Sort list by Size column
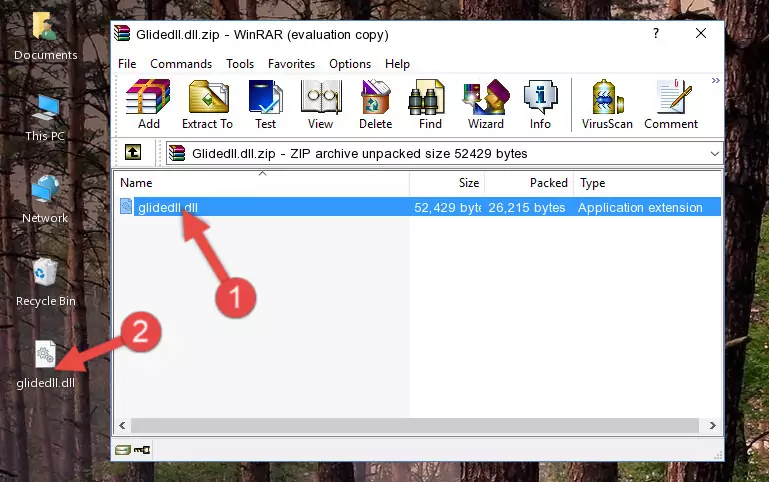769x482 pixels. 447,183
